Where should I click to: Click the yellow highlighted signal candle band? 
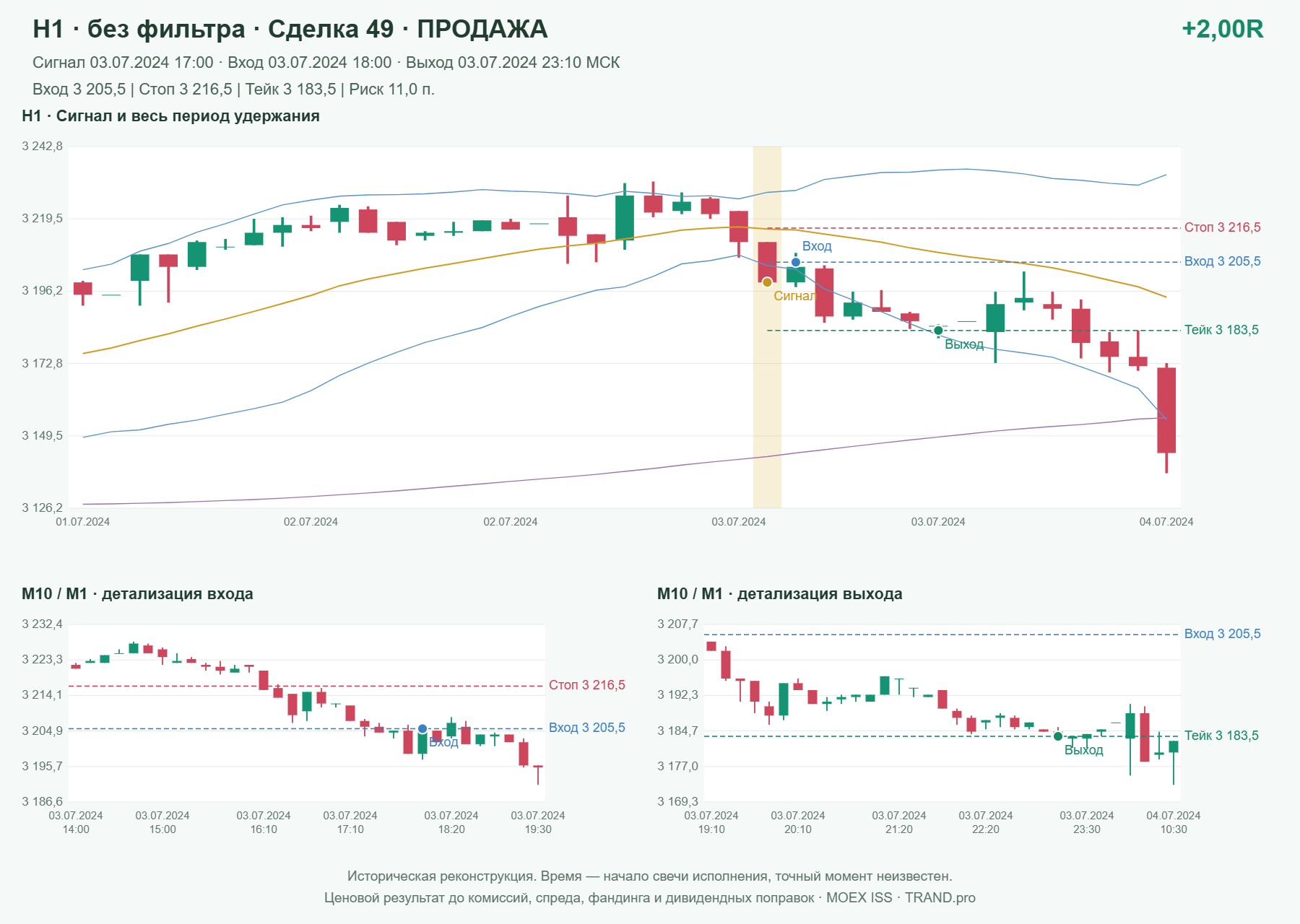pyautogui.click(x=767, y=327)
